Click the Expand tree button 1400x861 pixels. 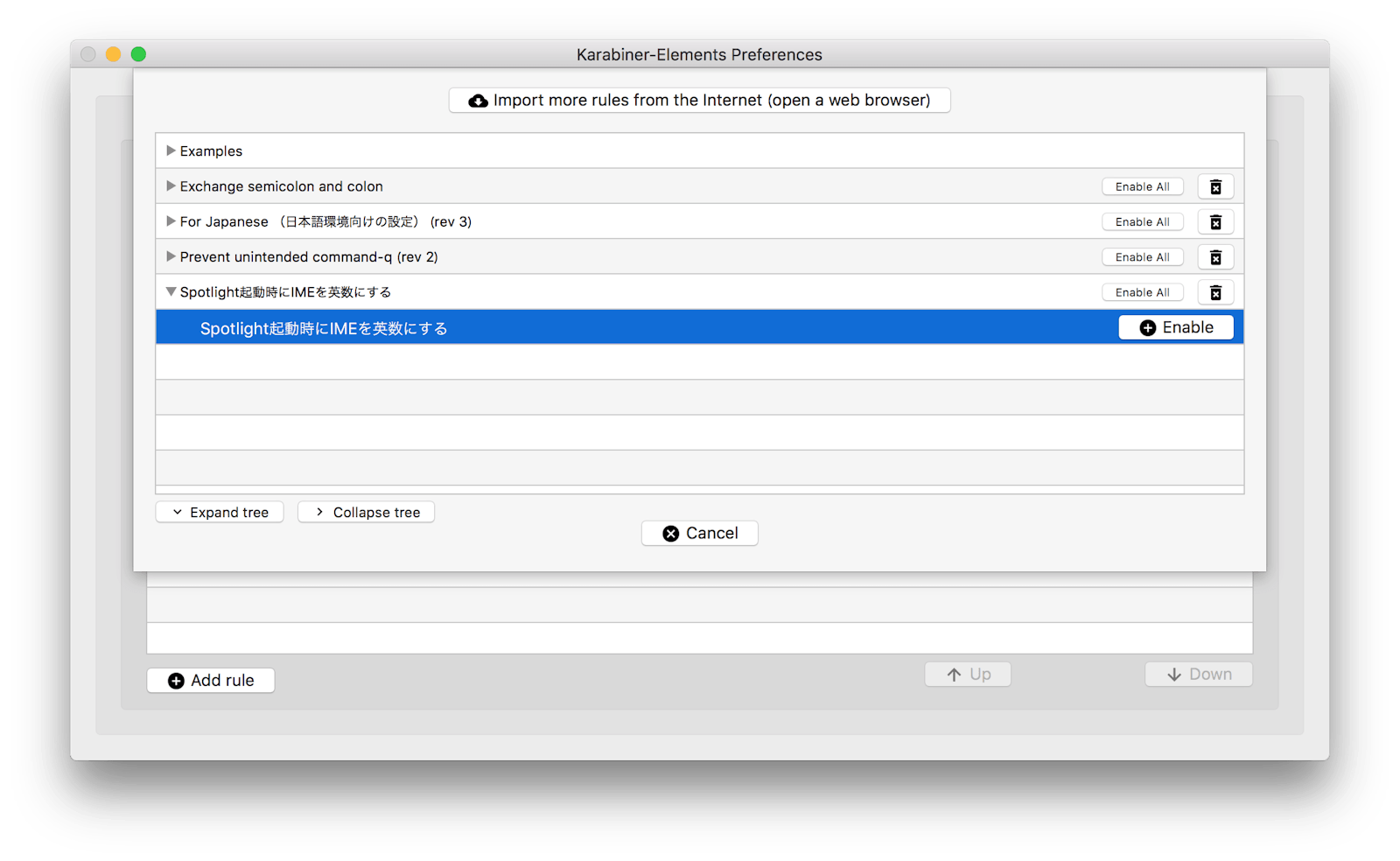click(220, 512)
